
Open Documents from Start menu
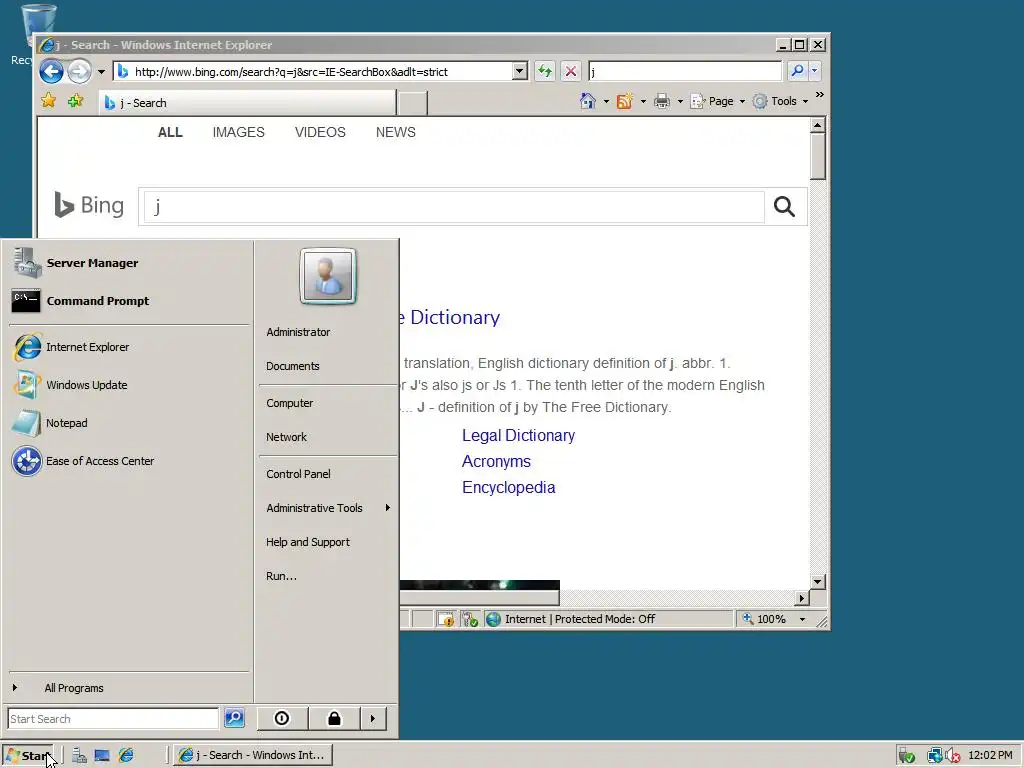tap(327, 366)
